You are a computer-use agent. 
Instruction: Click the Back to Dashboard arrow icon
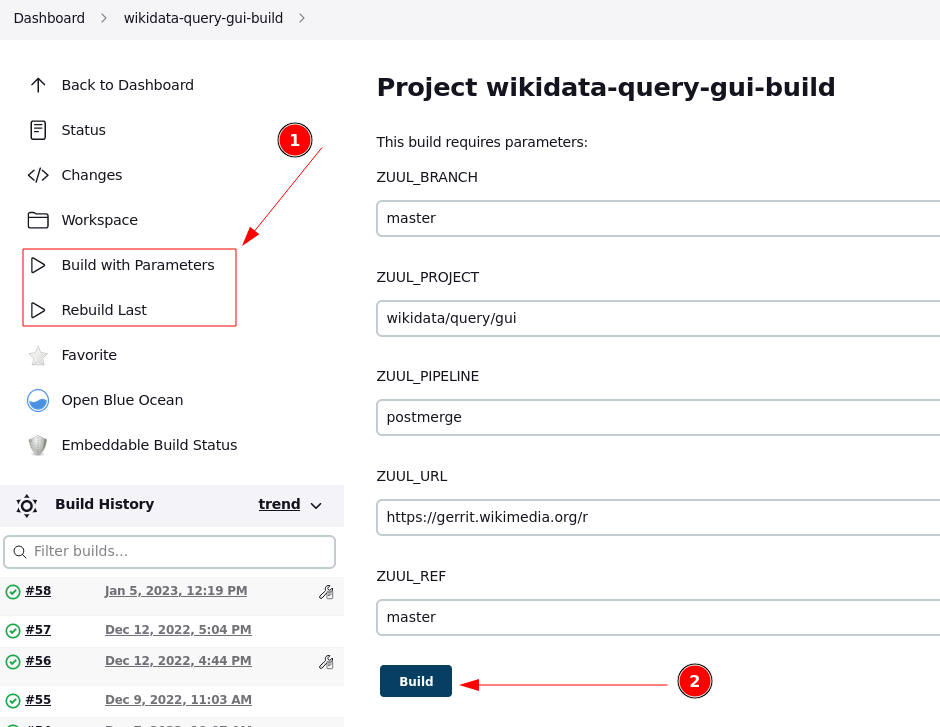coord(38,85)
